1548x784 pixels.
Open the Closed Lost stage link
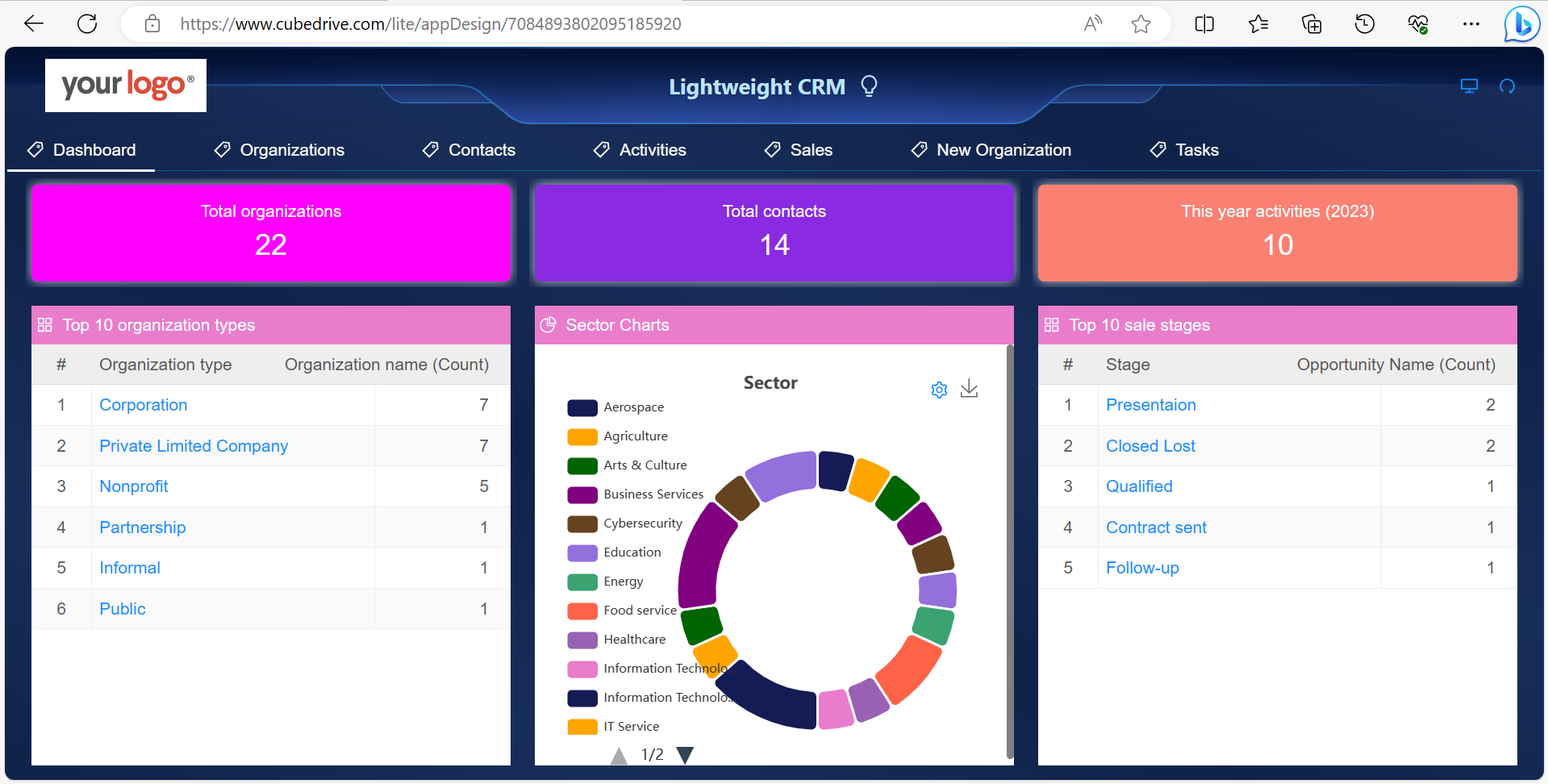[x=1150, y=446]
